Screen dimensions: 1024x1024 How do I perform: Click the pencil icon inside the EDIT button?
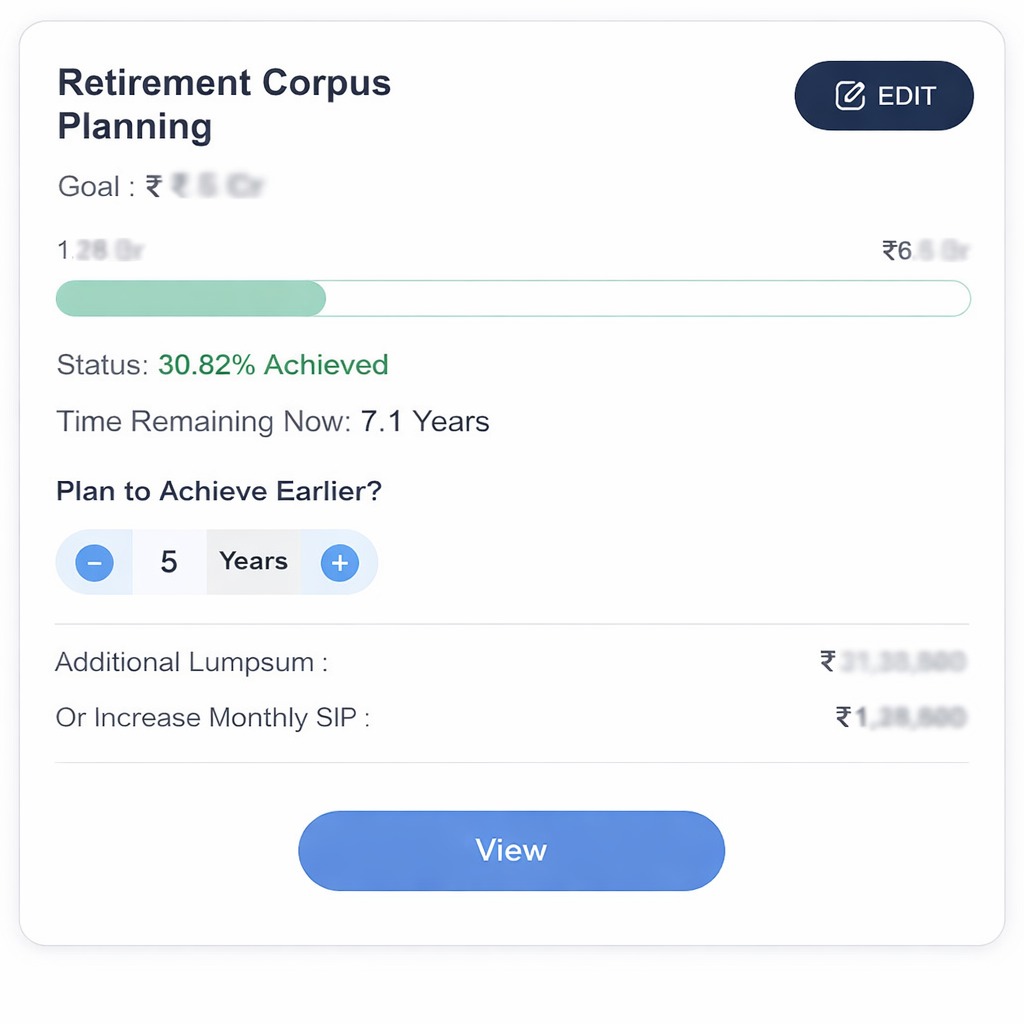(x=849, y=96)
